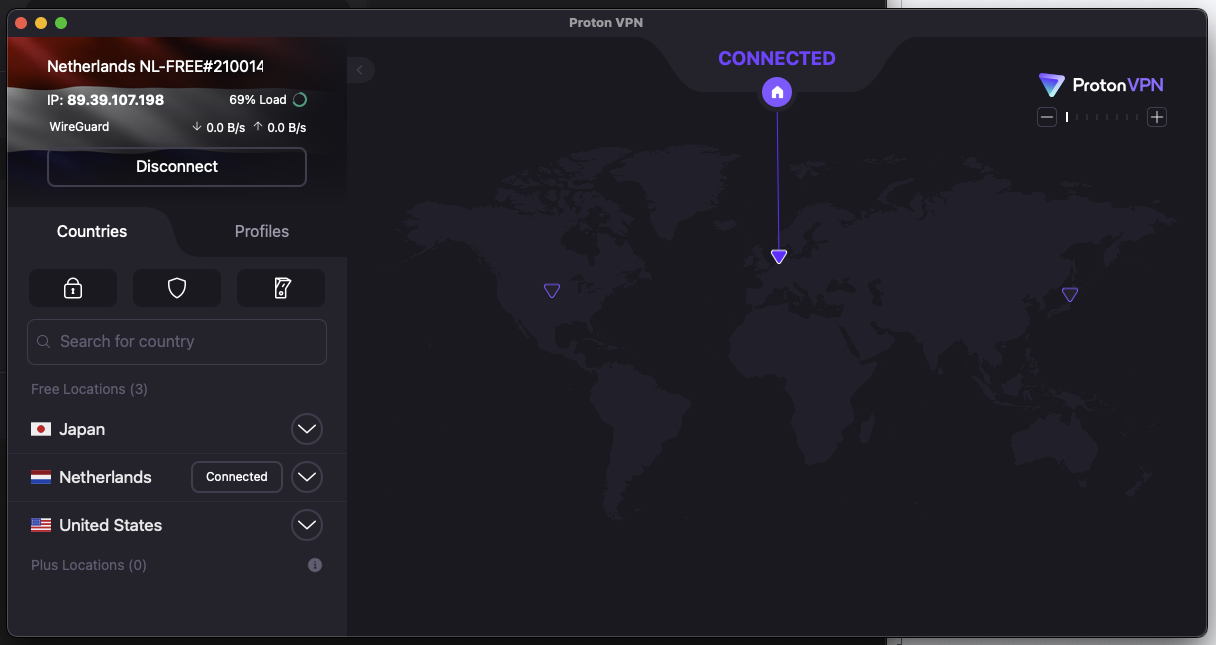Click the United States server pin on map
The height and width of the screenshot is (645, 1216).
pos(552,290)
